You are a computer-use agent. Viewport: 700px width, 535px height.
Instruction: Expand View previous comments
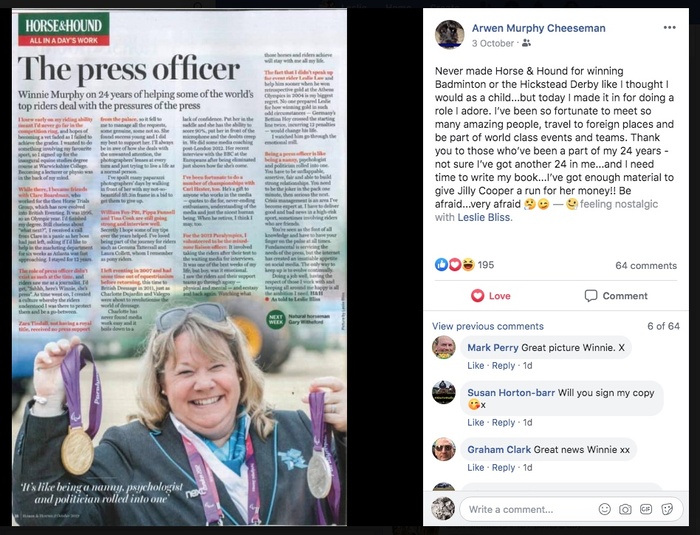tap(488, 326)
